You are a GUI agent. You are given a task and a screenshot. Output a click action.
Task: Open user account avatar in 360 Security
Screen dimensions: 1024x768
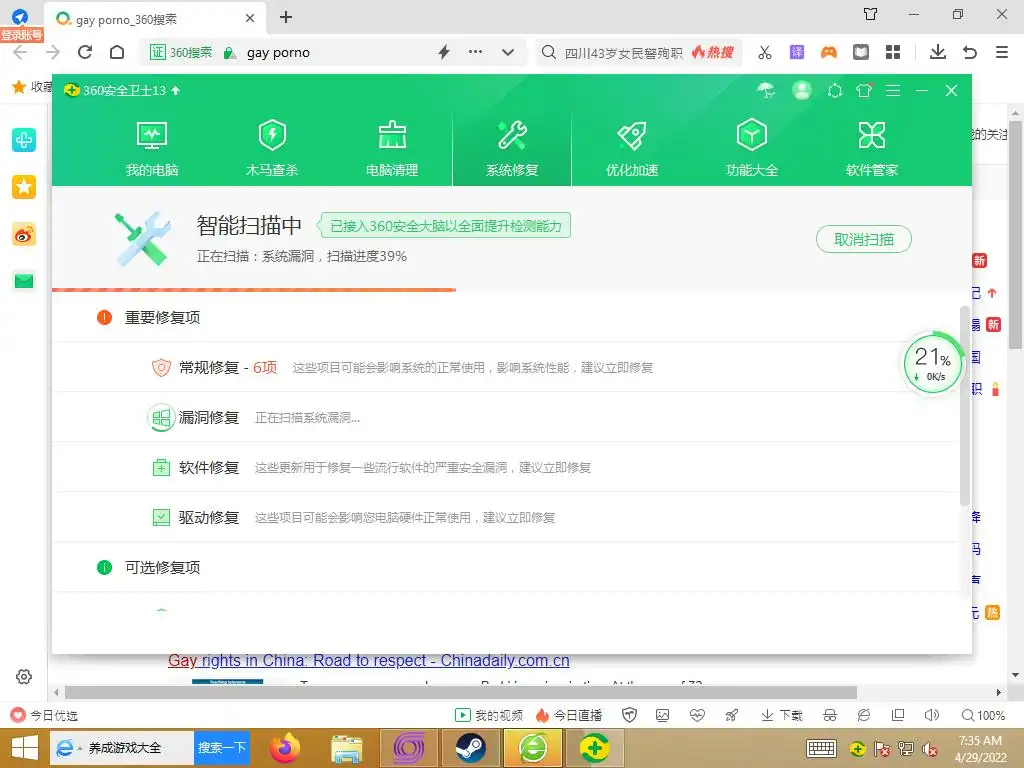(x=802, y=90)
